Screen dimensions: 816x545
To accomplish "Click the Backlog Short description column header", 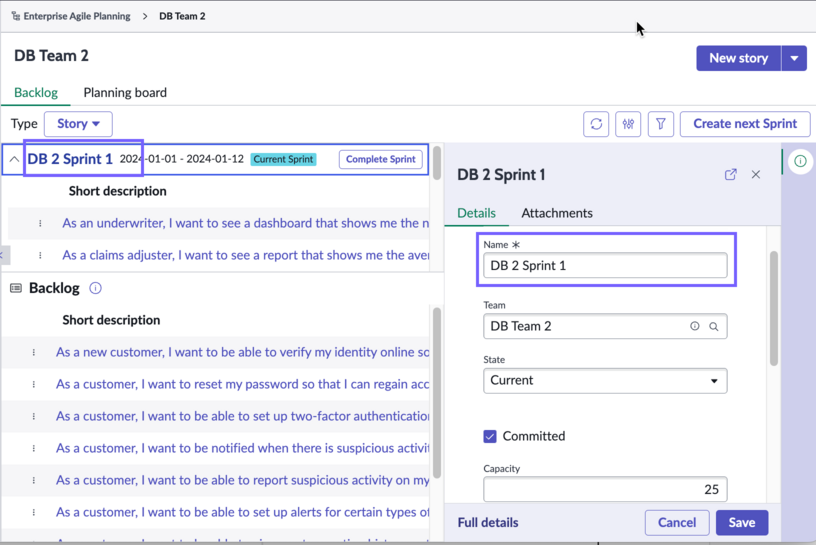I will point(111,320).
